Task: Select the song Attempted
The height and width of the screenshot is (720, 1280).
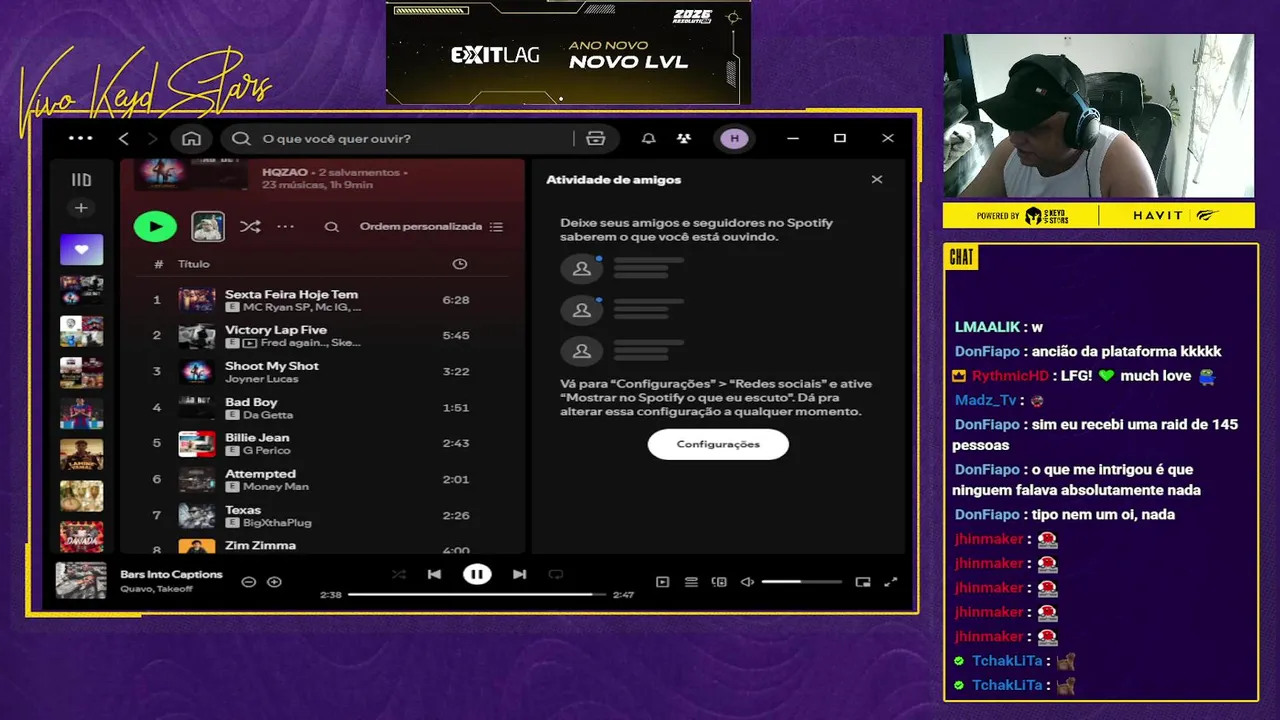Action: click(260, 474)
